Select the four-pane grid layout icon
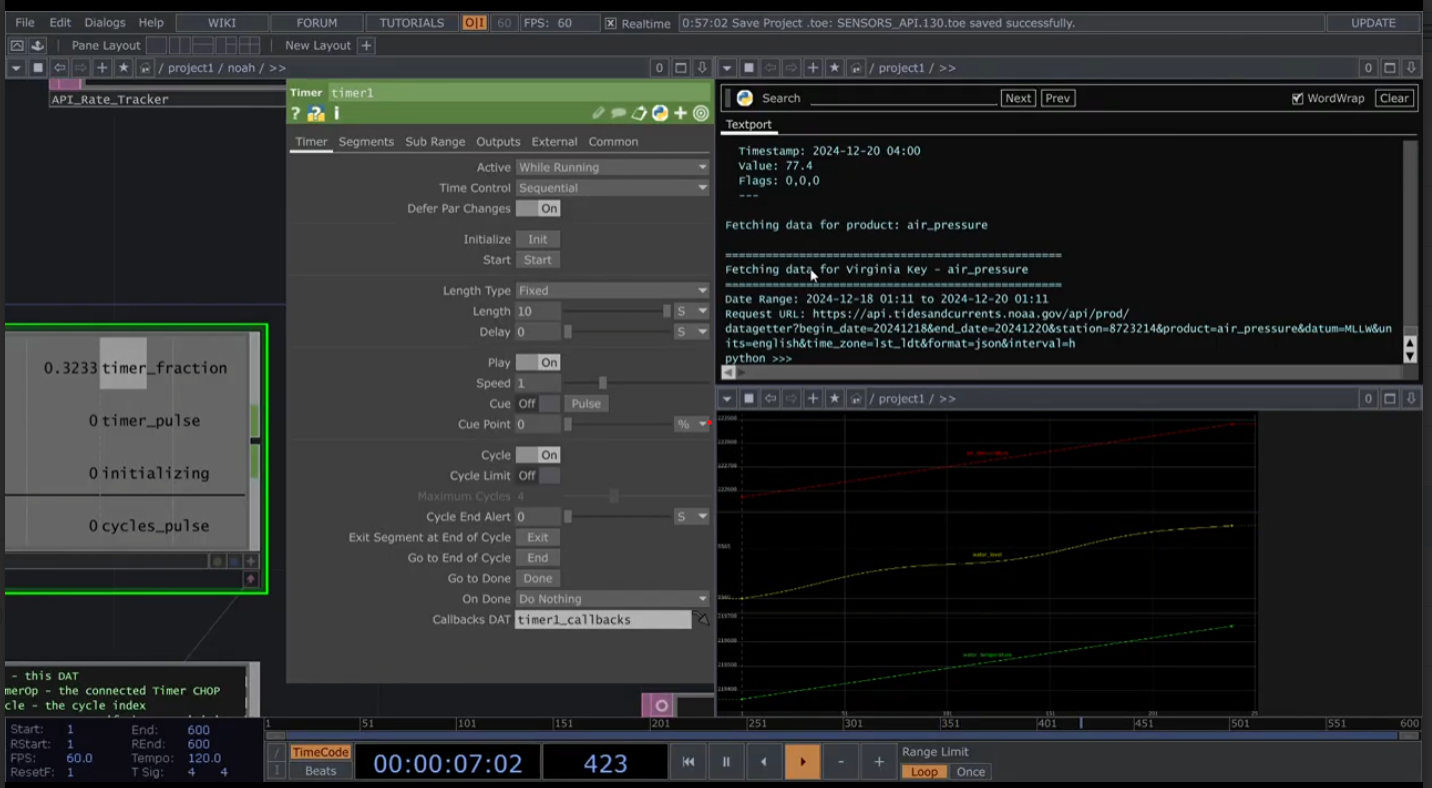 coord(249,45)
